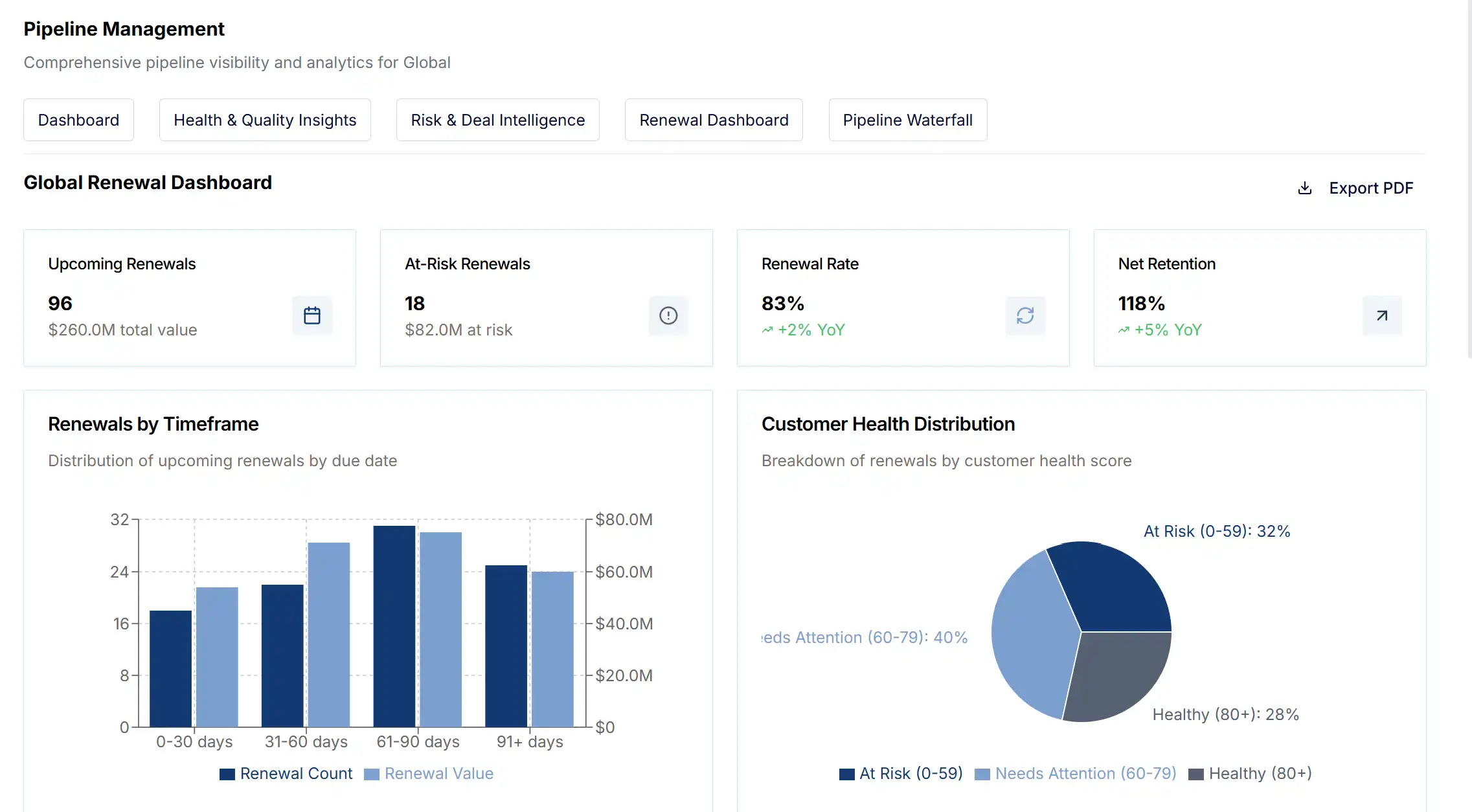Click the download icon beside Export PDF

point(1305,188)
